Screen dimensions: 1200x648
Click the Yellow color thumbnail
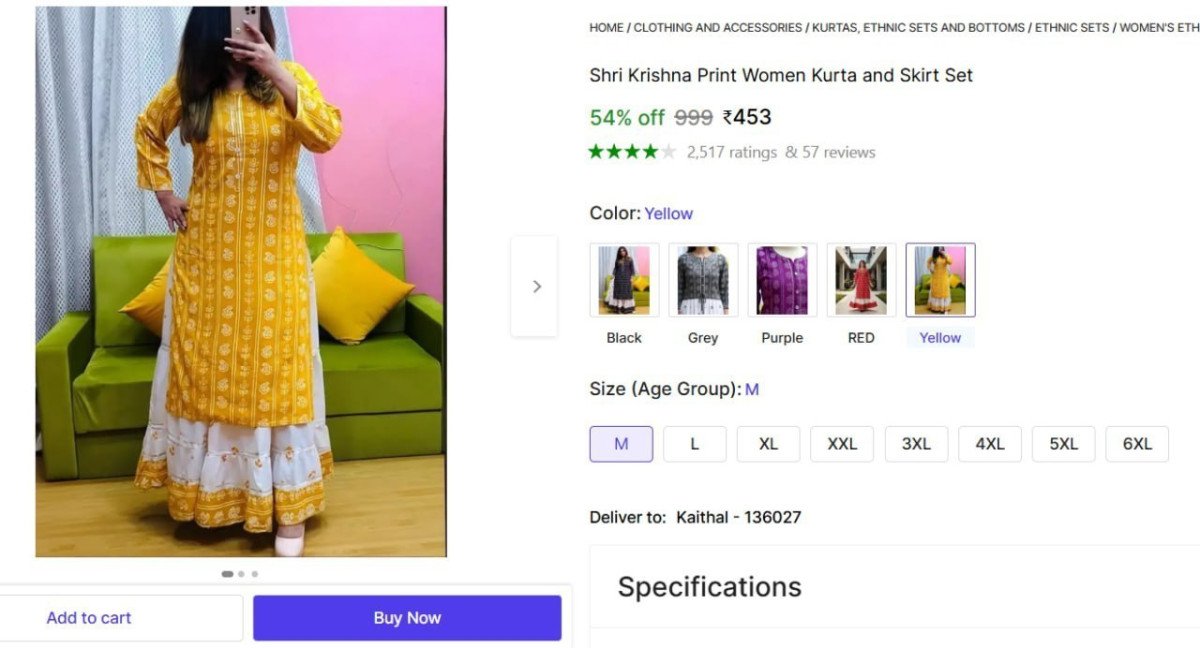pos(940,280)
